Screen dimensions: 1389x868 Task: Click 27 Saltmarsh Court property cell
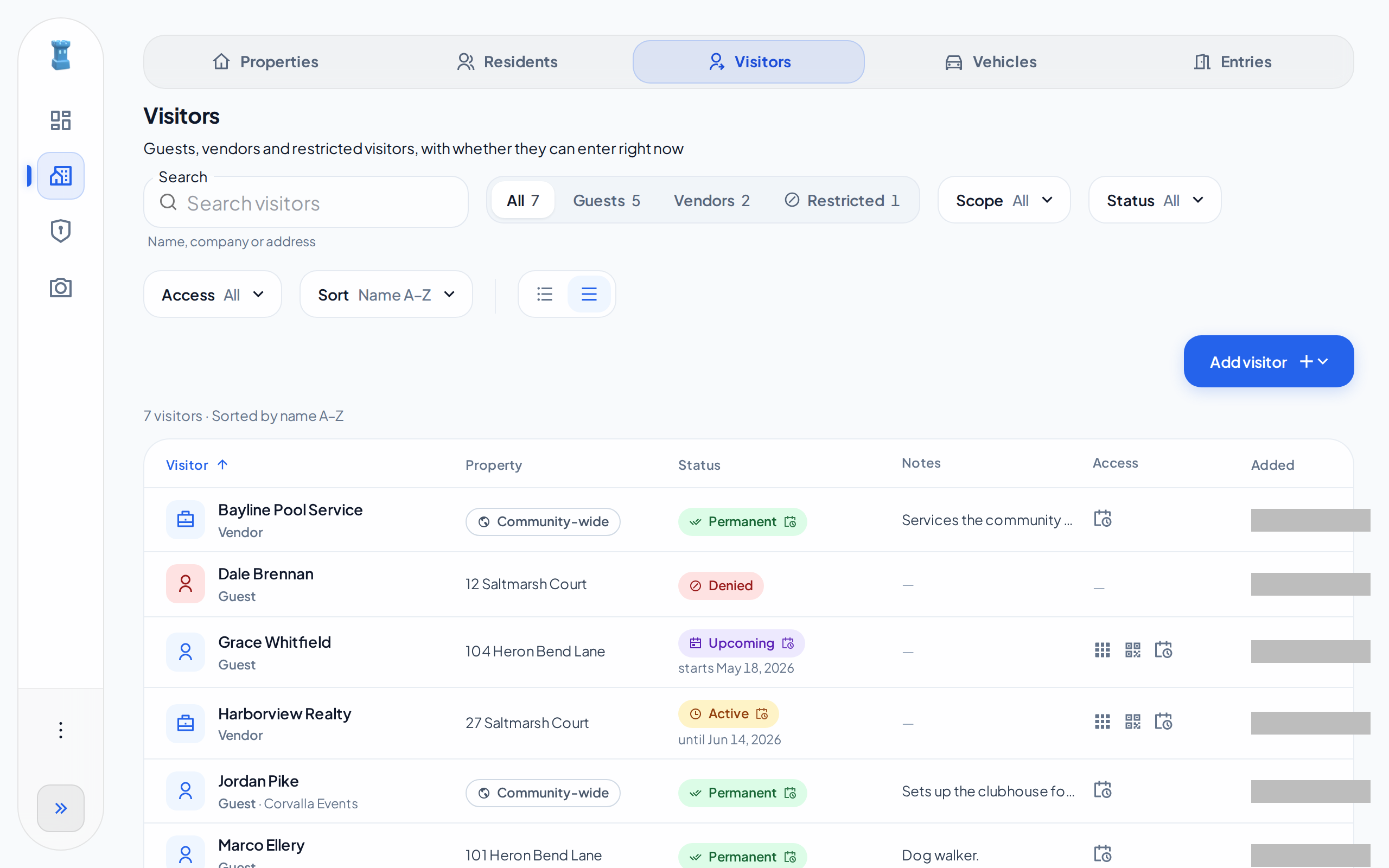[x=527, y=723]
